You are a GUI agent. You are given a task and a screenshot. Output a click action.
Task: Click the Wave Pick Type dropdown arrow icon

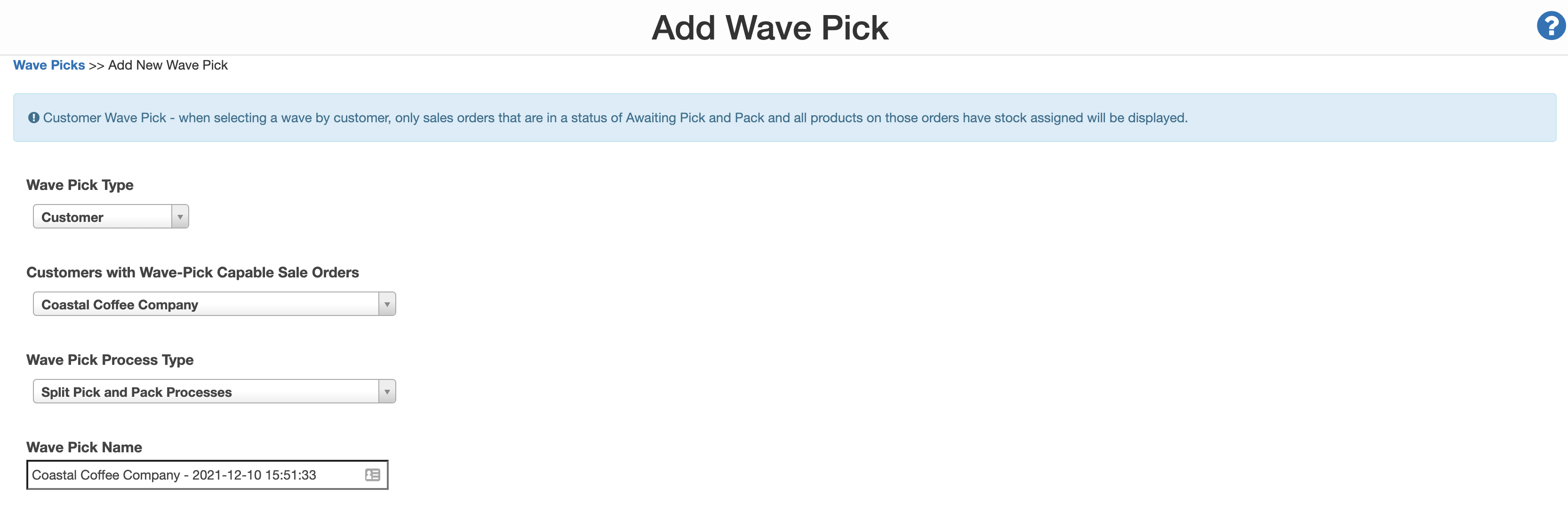tap(180, 216)
